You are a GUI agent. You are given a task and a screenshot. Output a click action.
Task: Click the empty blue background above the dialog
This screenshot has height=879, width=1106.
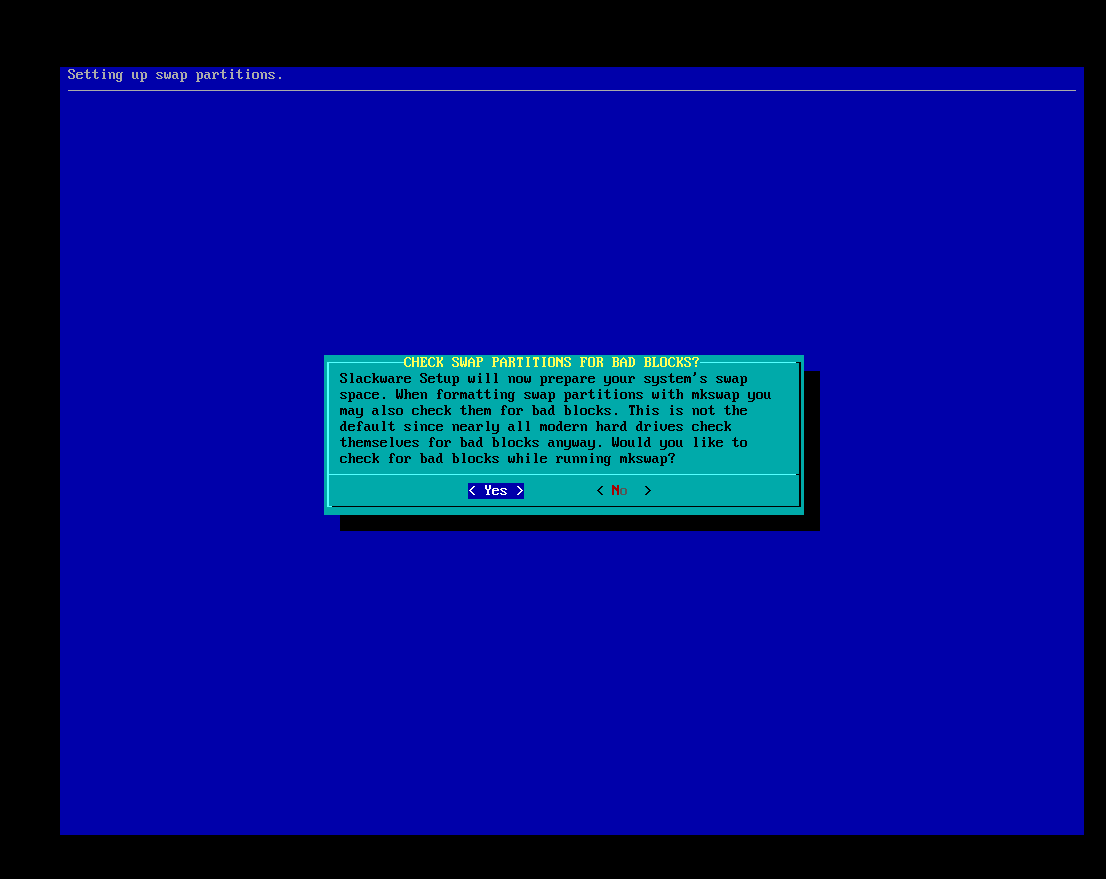click(571, 220)
